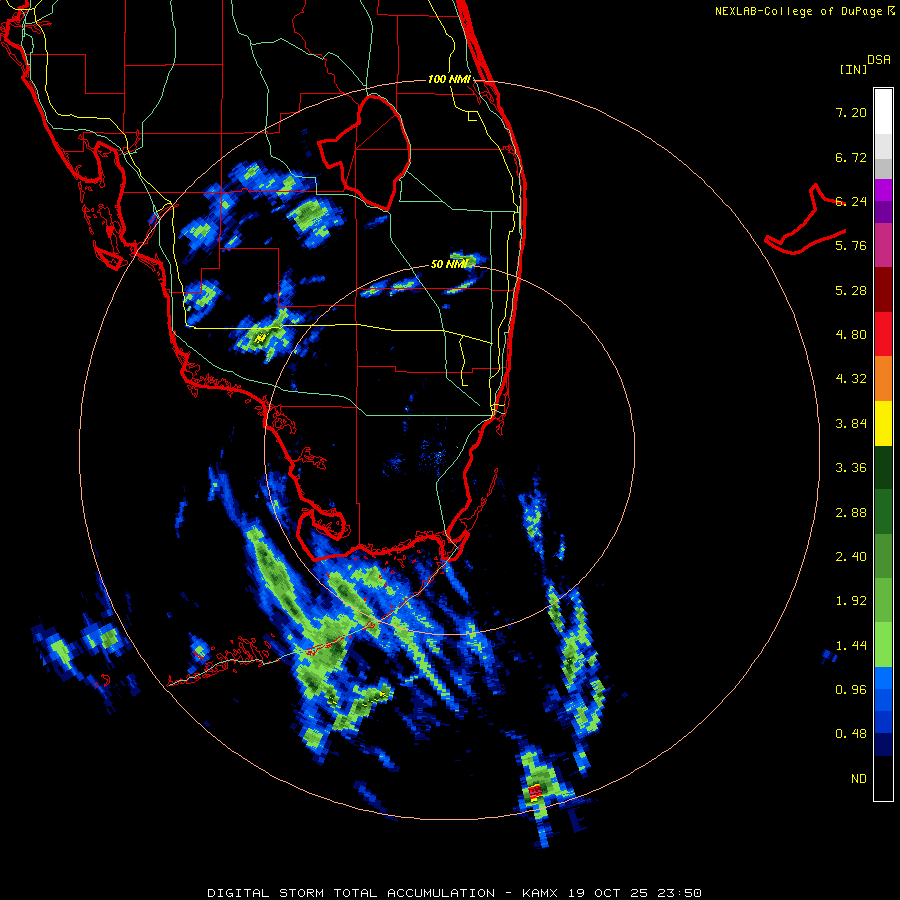Click the 2.88 legend value
This screenshot has height=900, width=900.
click(851, 513)
